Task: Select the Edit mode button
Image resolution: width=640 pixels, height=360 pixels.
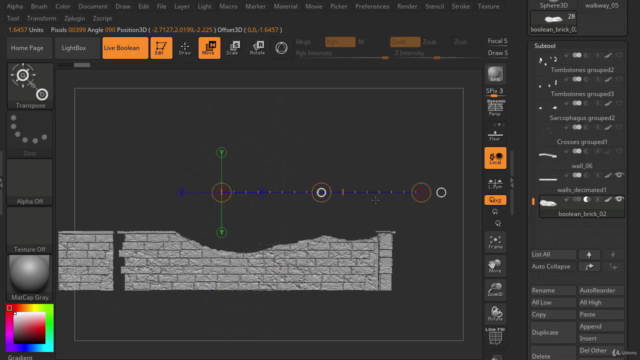Action: pos(161,48)
